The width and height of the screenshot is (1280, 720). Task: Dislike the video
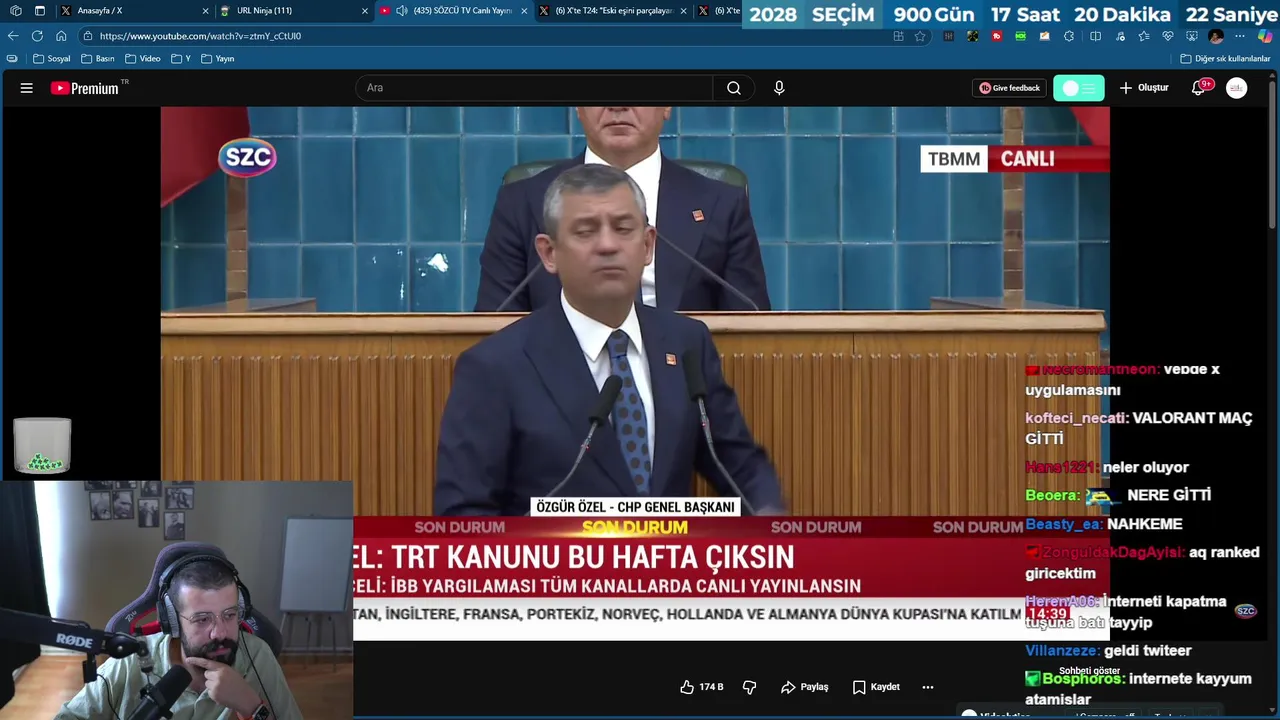pyautogui.click(x=749, y=687)
